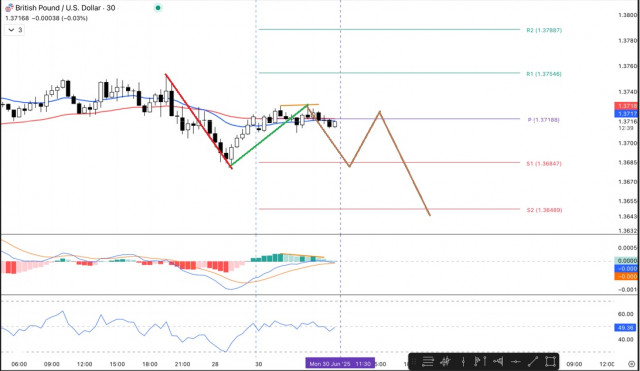Select the trend line drawing tool
Image resolution: width=640 pixels, height=371 pixels.
(533, 361)
